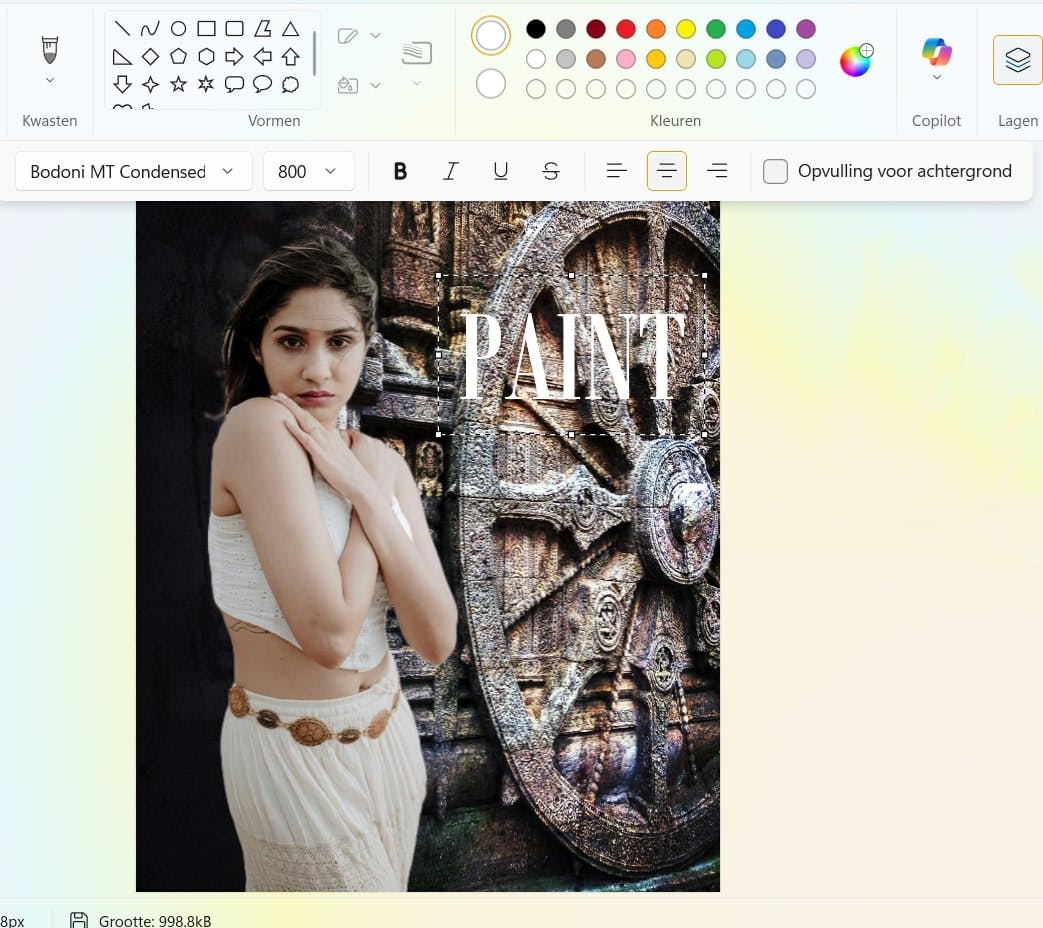Click the shapes gallery scrollbar

coord(314,53)
